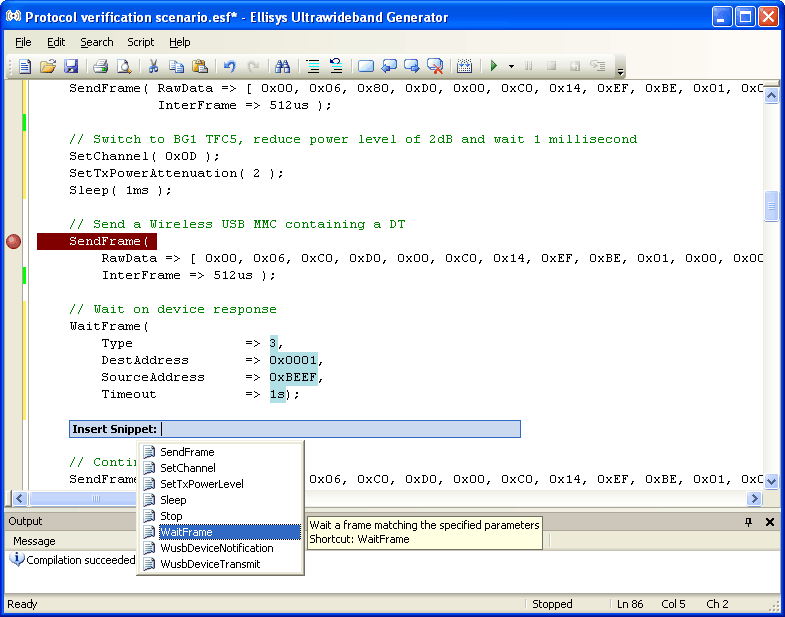Toggle the breakpoint at SendFrame line

pos(13,241)
